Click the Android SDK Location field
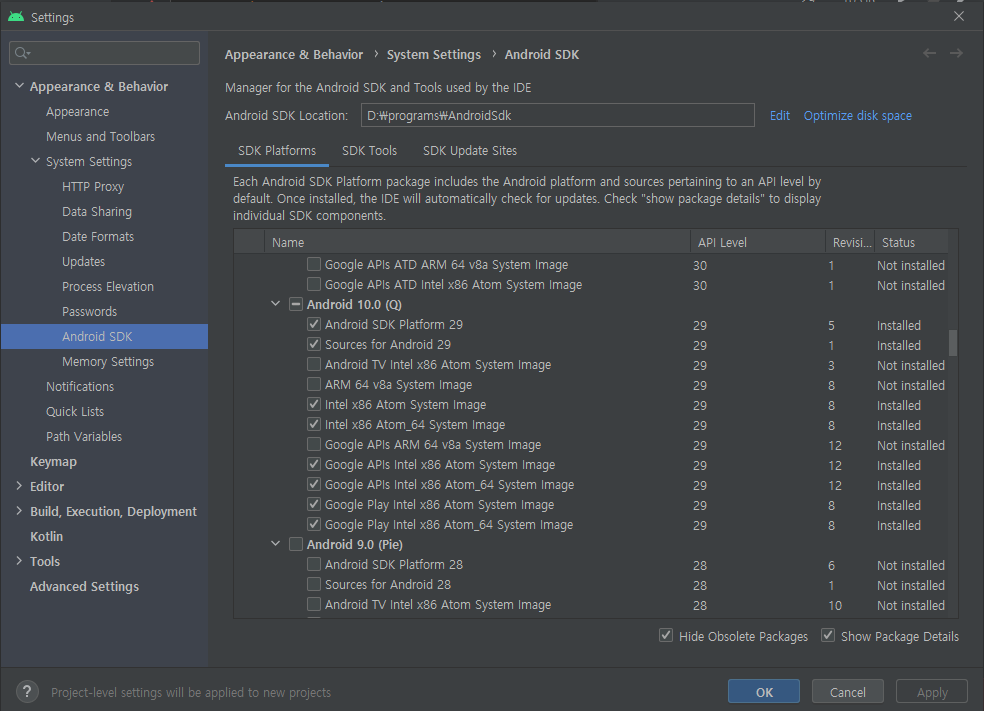Image resolution: width=984 pixels, height=711 pixels. 557,115
